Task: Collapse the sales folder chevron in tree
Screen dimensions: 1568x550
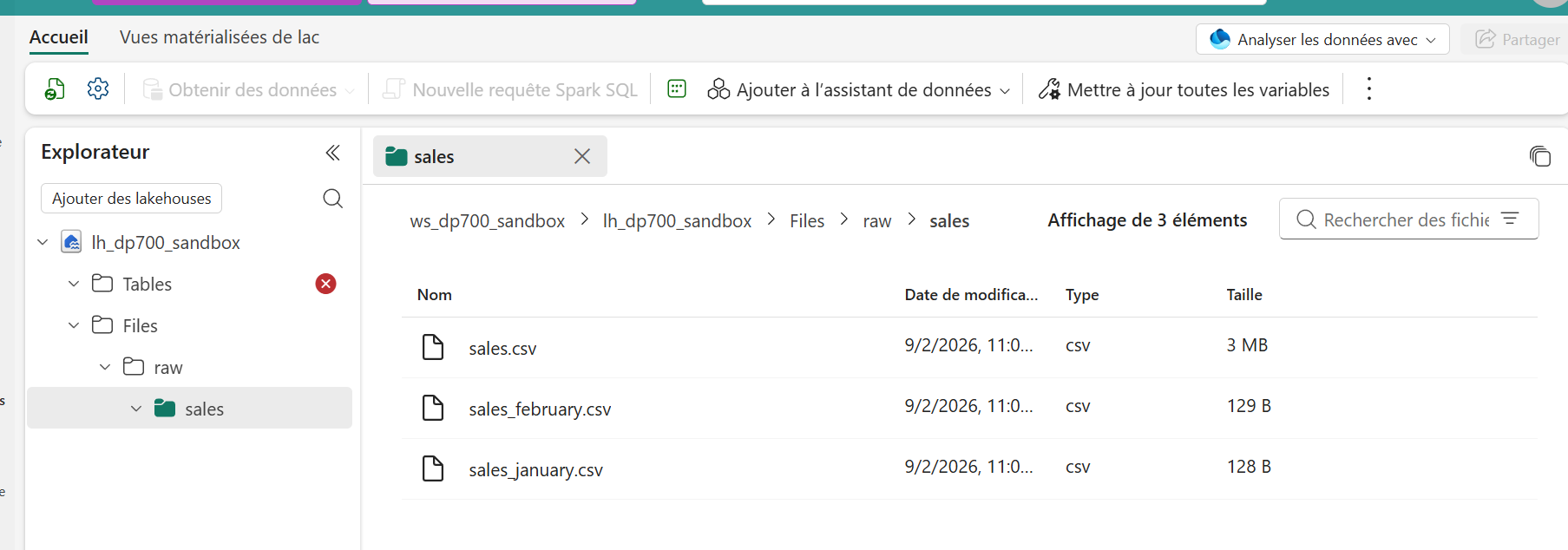Action: coord(136,409)
